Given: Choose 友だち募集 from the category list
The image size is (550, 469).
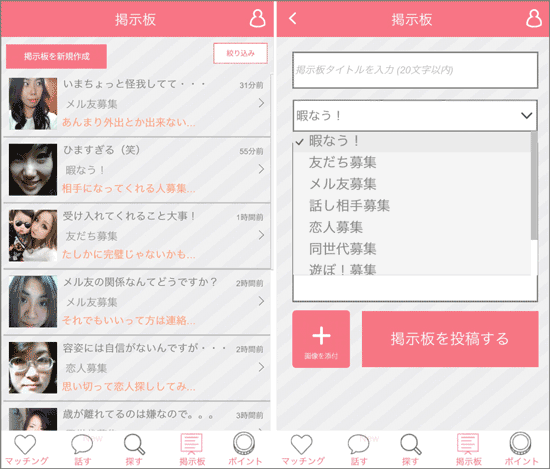Looking at the screenshot, I should click(343, 162).
